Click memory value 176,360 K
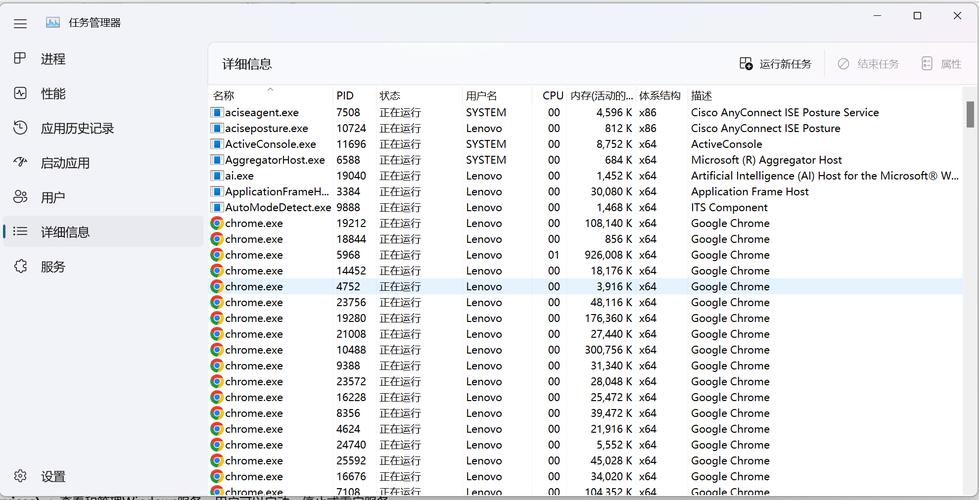This screenshot has height=500, width=979. (x=608, y=318)
